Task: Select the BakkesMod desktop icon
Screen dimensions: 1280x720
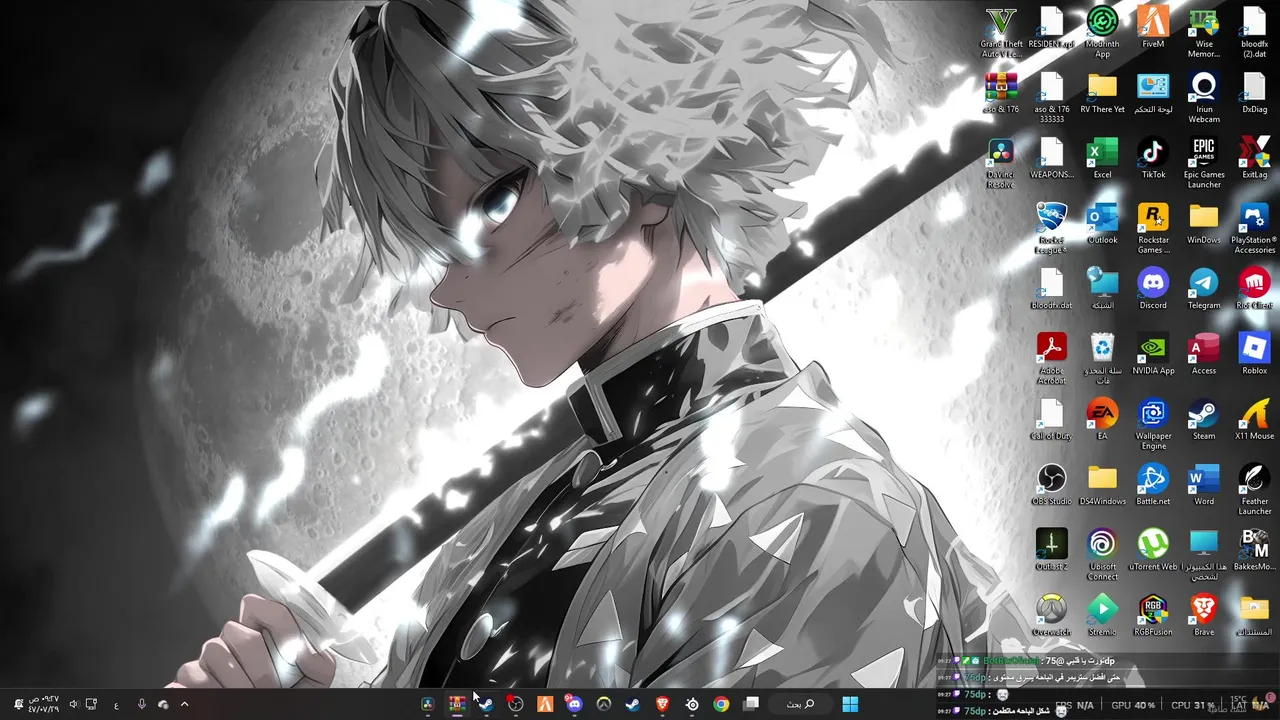Action: coord(1254,551)
